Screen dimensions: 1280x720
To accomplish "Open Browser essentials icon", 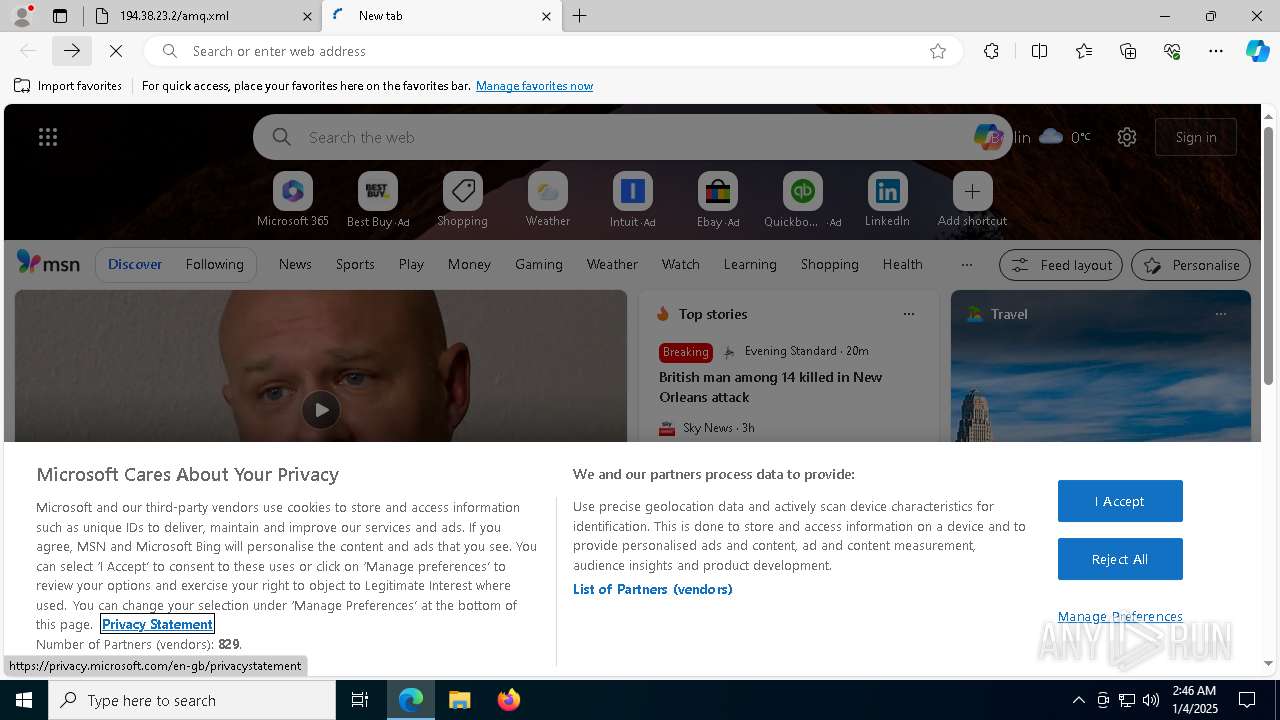I will [x=1172, y=51].
